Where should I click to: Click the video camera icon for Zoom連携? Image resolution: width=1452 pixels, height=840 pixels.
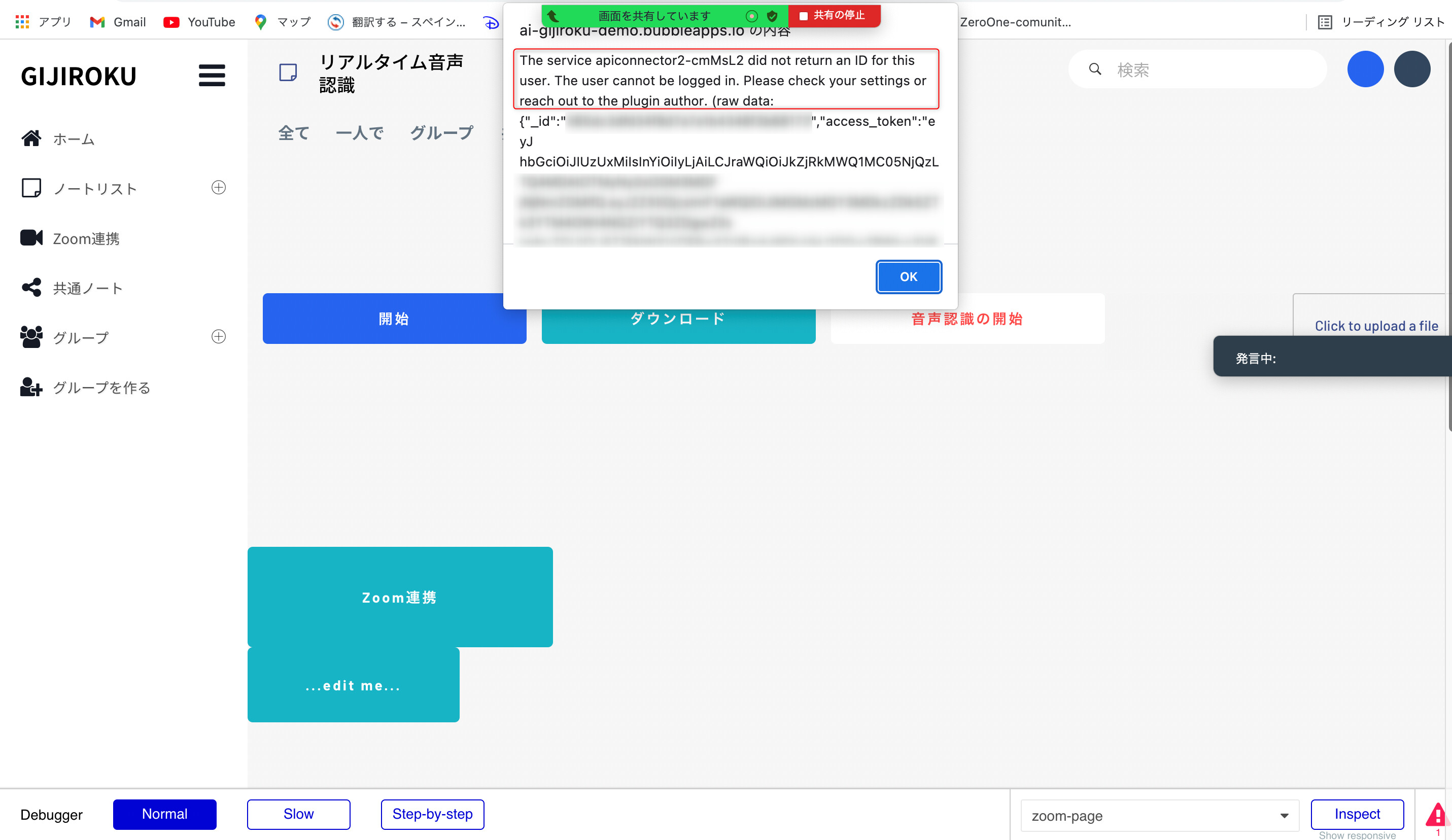point(31,238)
